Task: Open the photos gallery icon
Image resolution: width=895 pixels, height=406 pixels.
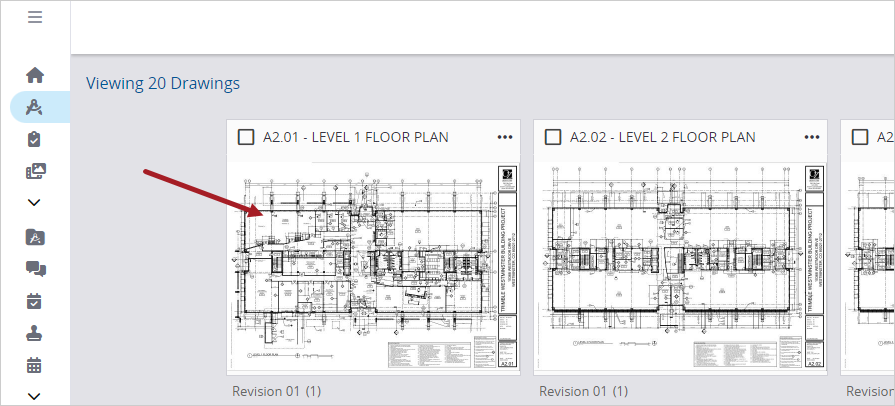Action: [35, 171]
